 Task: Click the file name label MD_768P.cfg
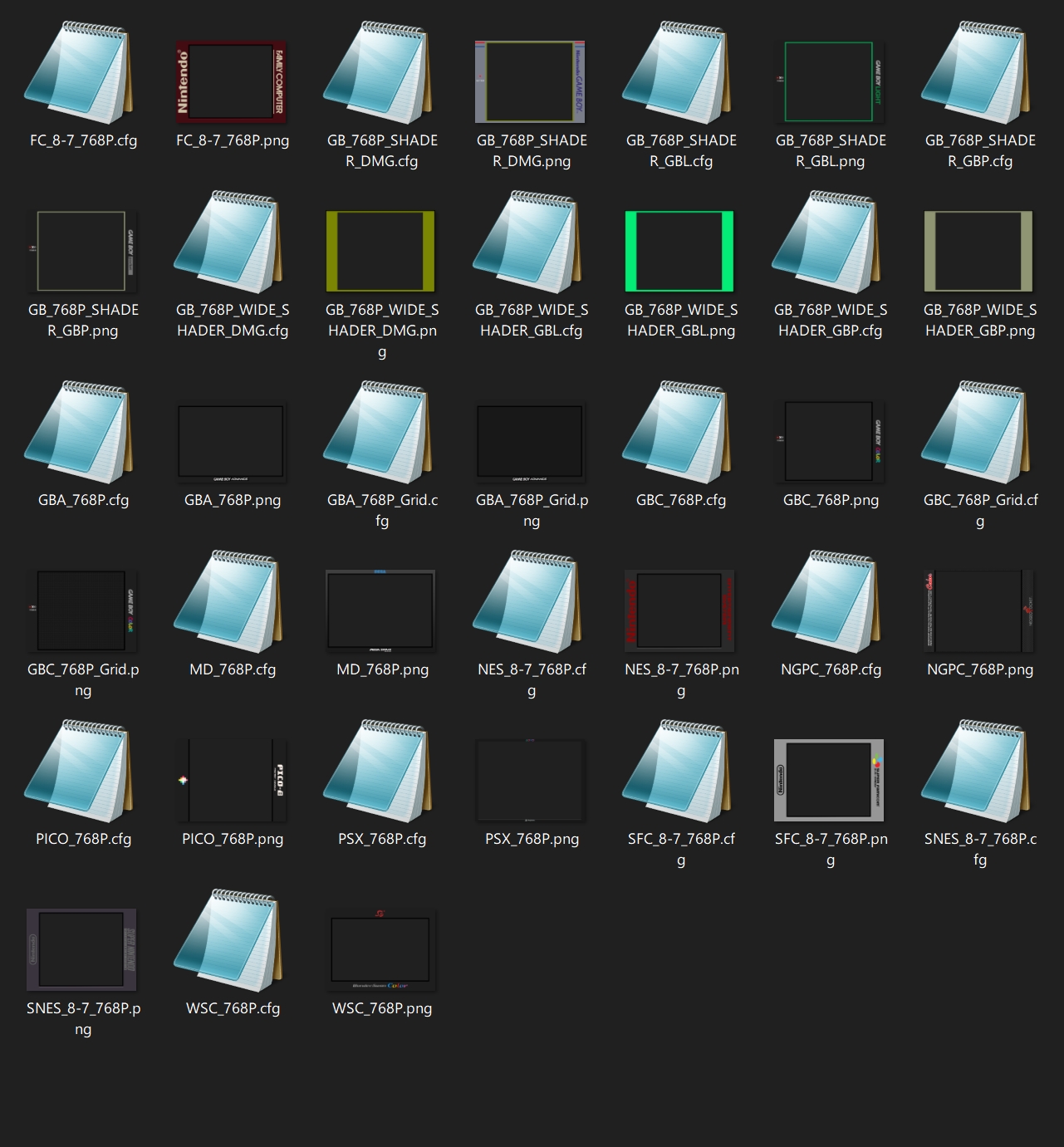point(233,669)
